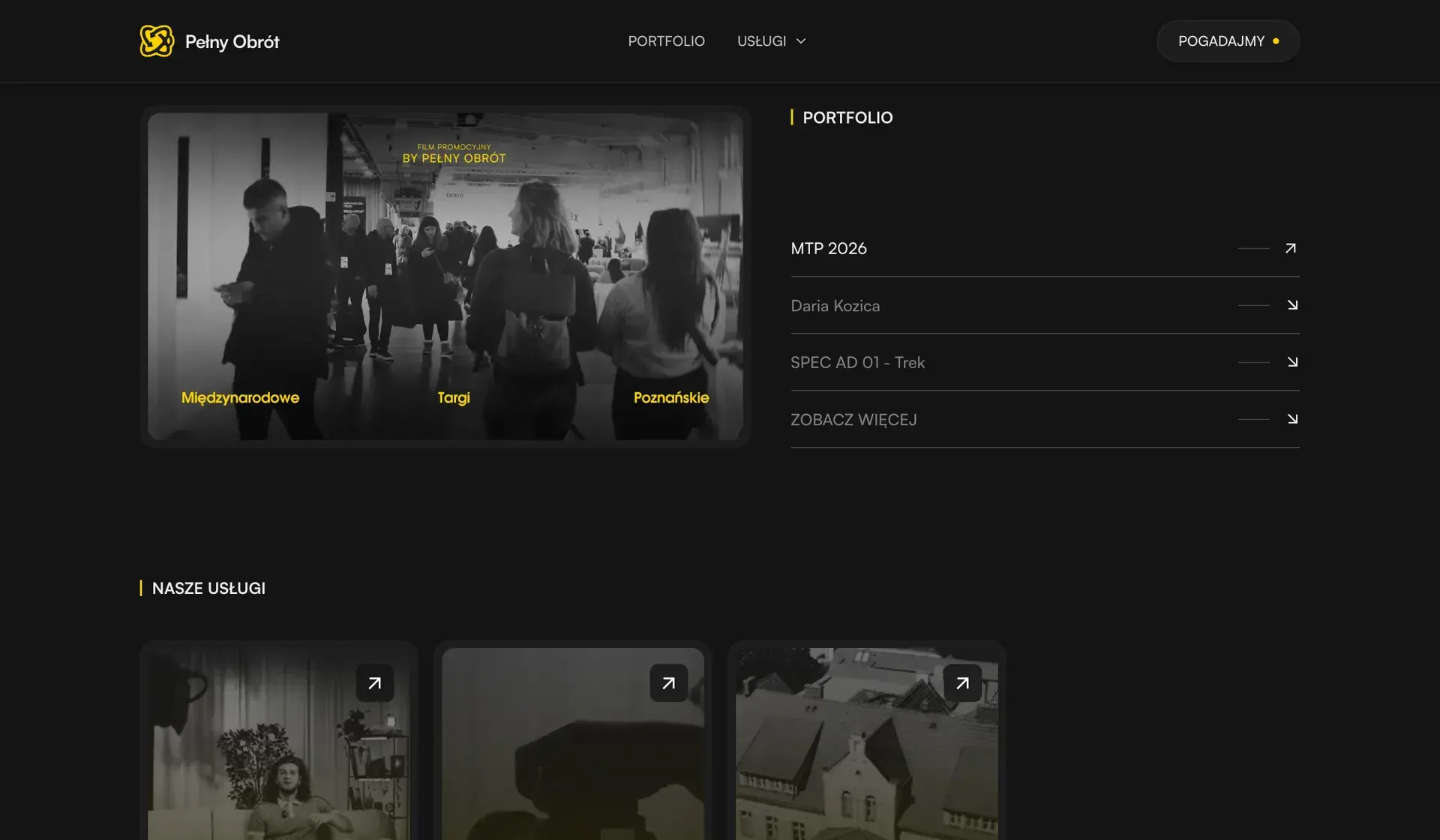Click the NASZE USŁUGI section heading

208,589
